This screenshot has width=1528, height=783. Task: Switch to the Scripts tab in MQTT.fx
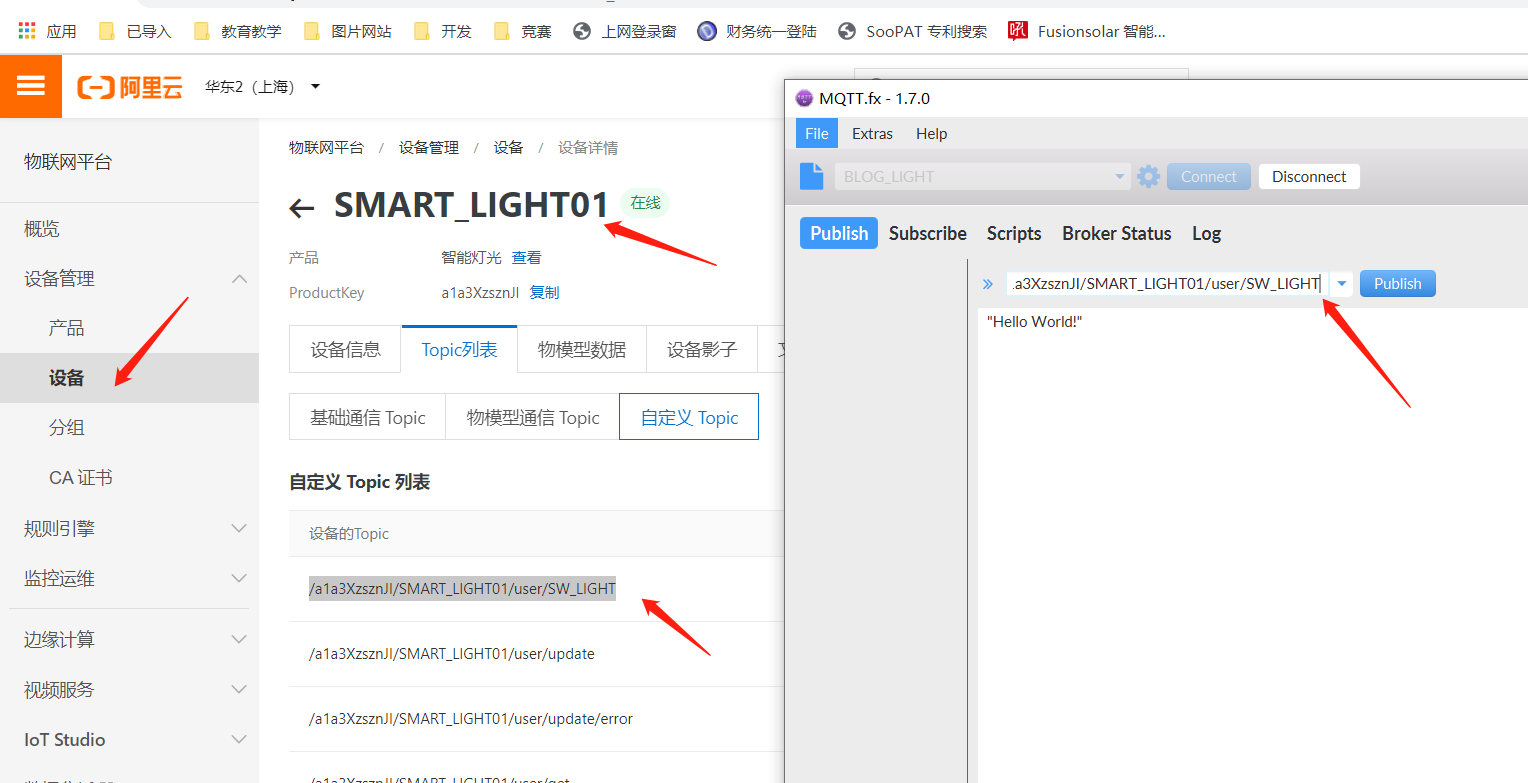point(1014,233)
